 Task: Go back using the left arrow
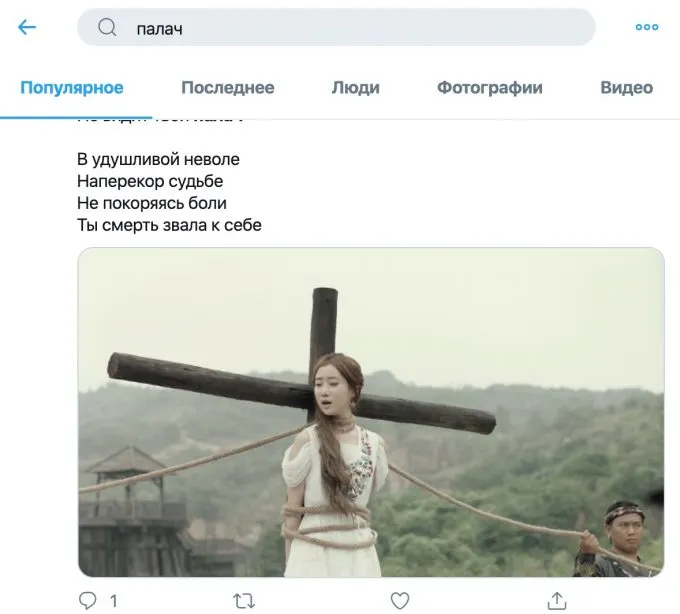click(x=27, y=28)
